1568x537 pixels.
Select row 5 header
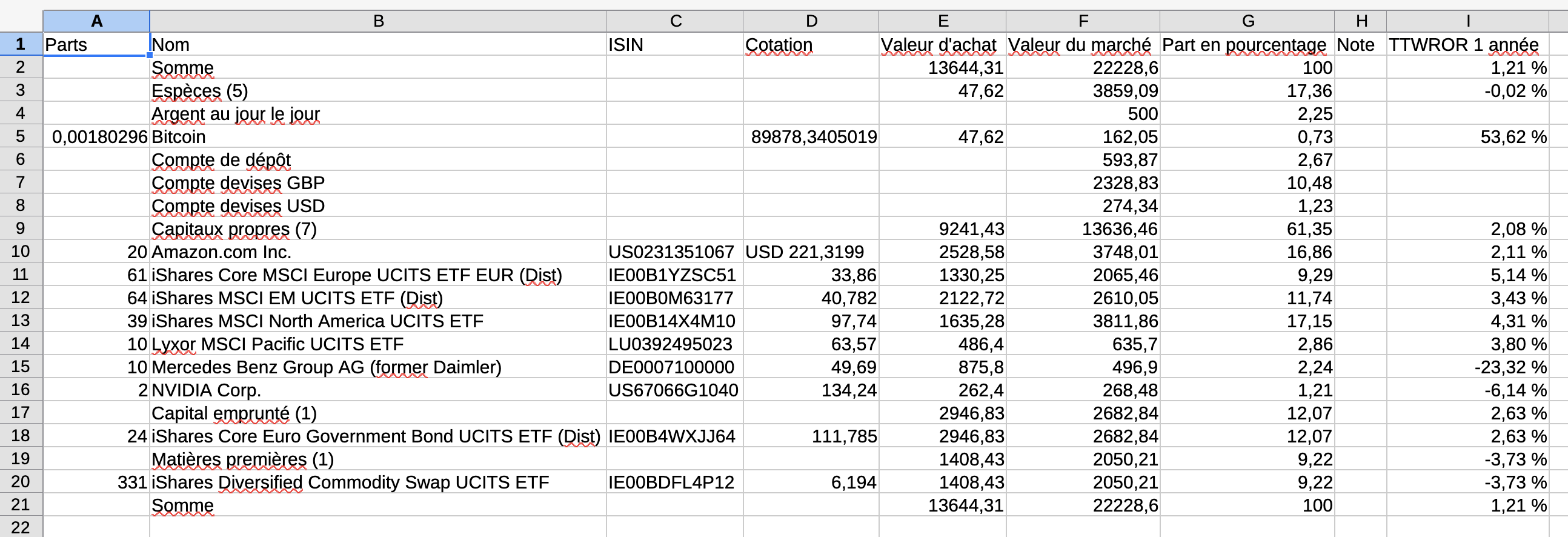pyautogui.click(x=21, y=136)
